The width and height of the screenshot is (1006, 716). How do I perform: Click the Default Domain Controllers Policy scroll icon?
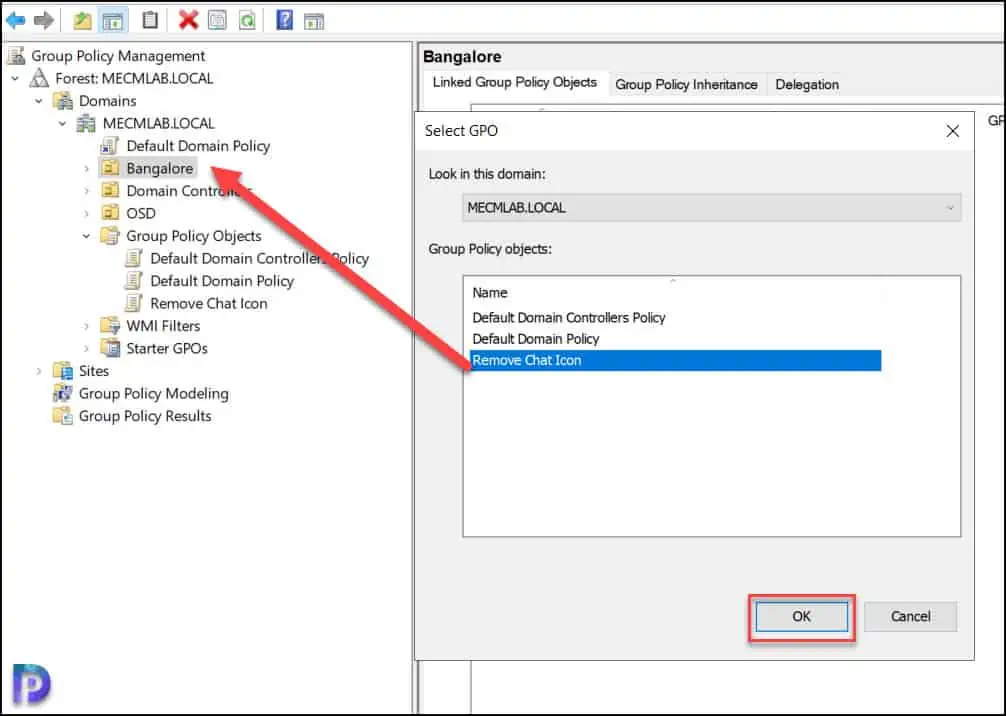[x=133, y=259]
